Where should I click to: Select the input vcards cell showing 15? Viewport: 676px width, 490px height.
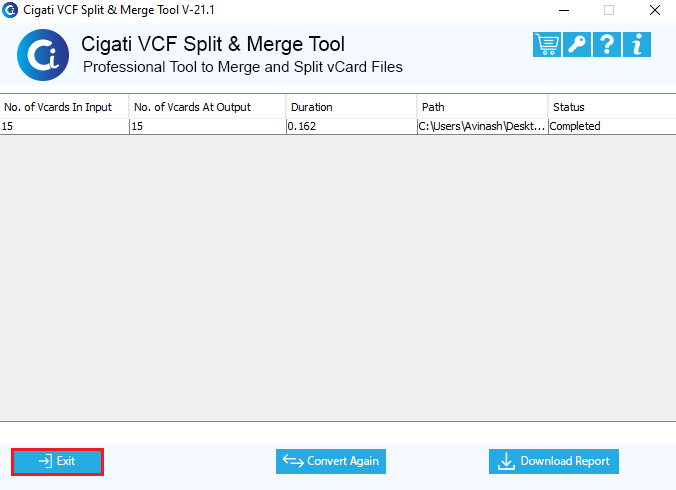[64, 126]
